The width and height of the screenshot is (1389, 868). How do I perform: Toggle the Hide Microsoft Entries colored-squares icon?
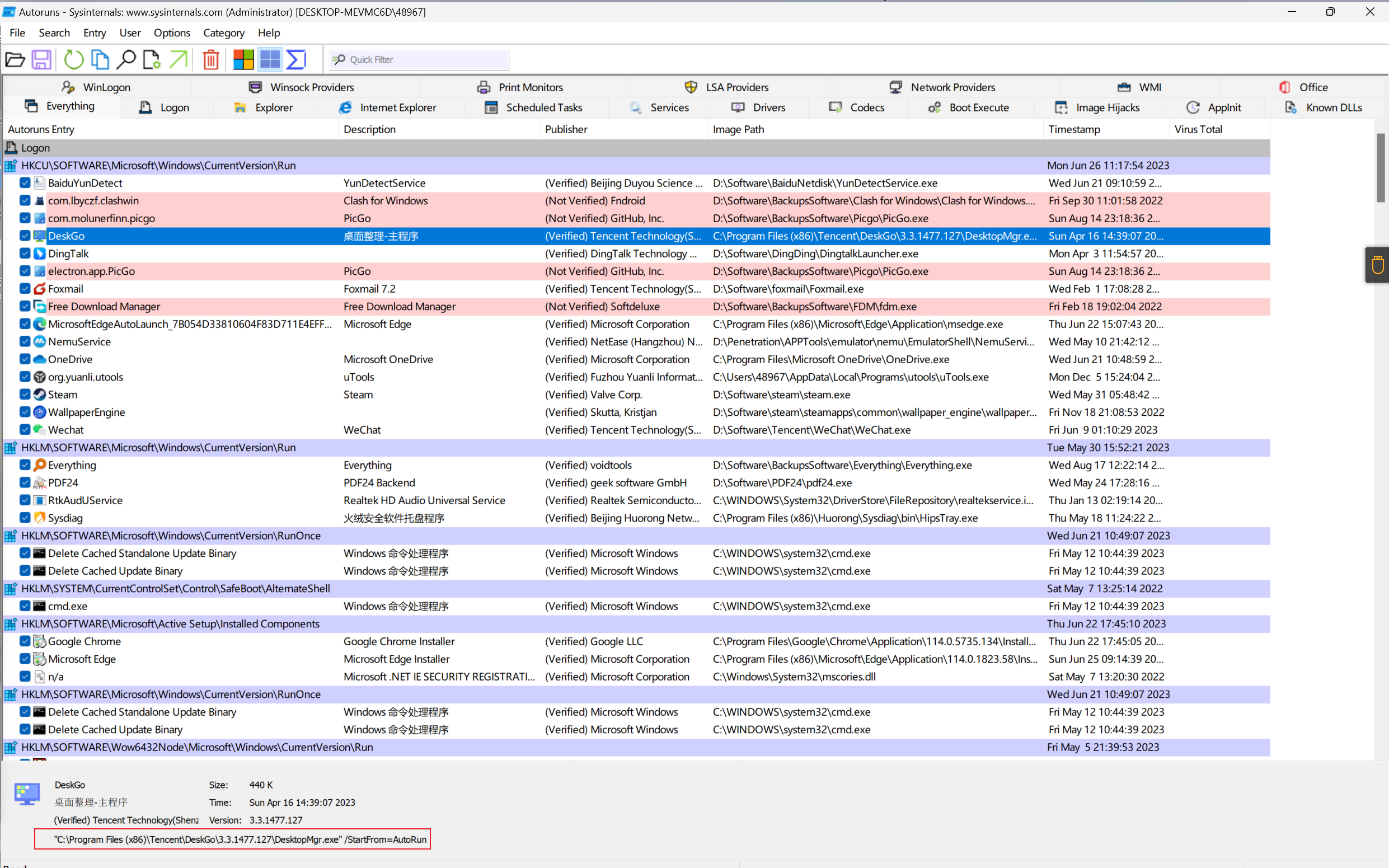(x=243, y=59)
